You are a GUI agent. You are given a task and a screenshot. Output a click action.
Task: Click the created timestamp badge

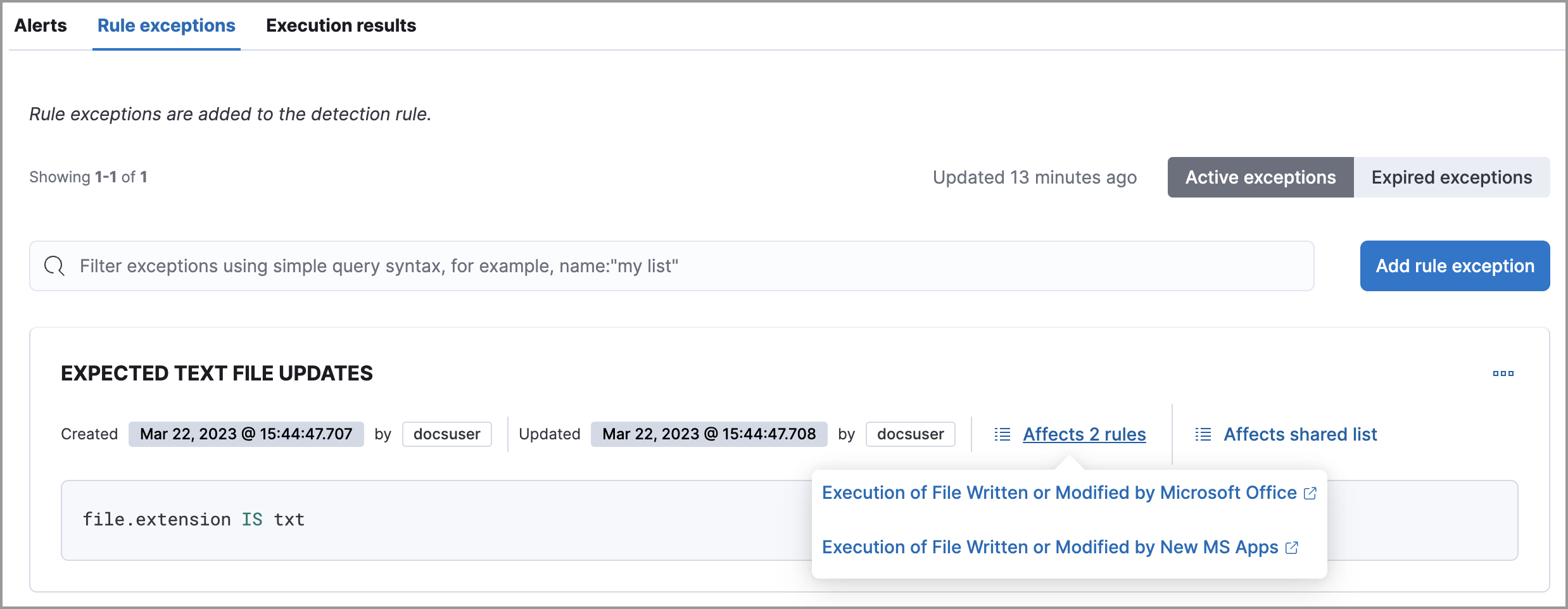pyautogui.click(x=246, y=434)
